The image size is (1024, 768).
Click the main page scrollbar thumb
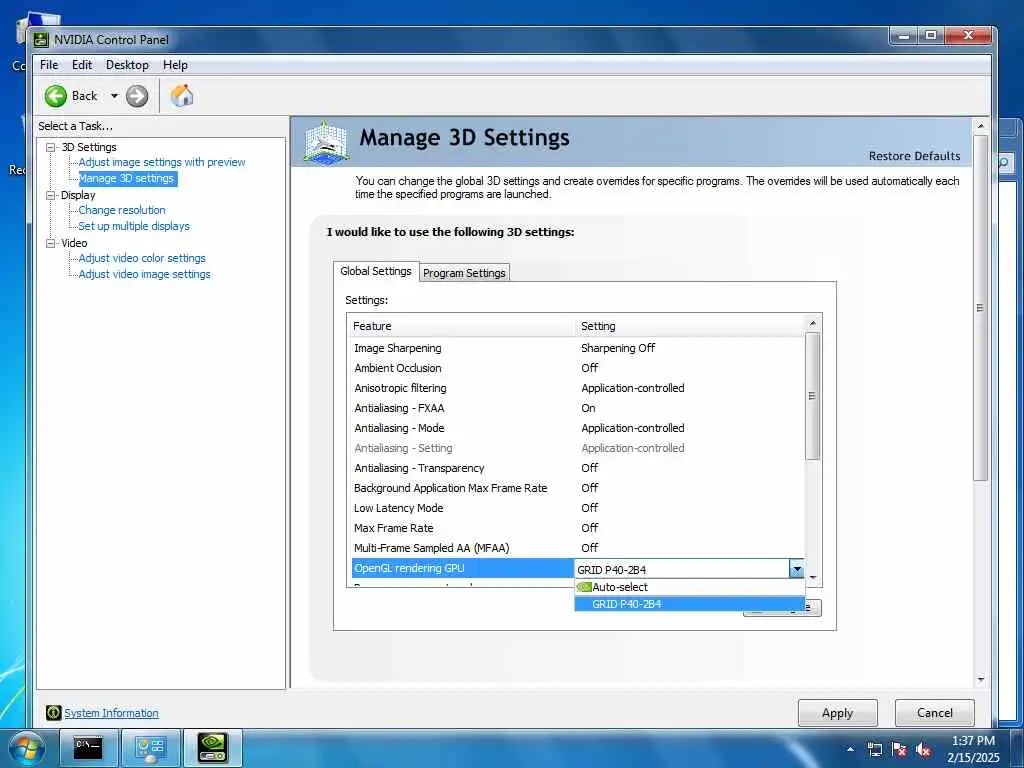pos(980,308)
